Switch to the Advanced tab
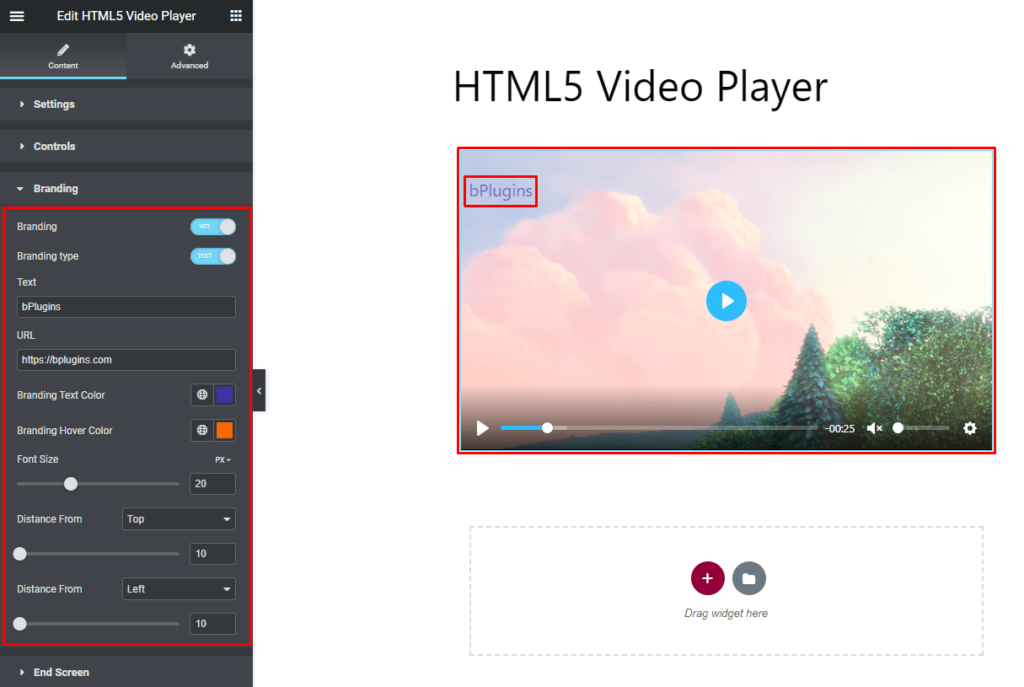The height and width of the screenshot is (687, 1024). coord(189,57)
